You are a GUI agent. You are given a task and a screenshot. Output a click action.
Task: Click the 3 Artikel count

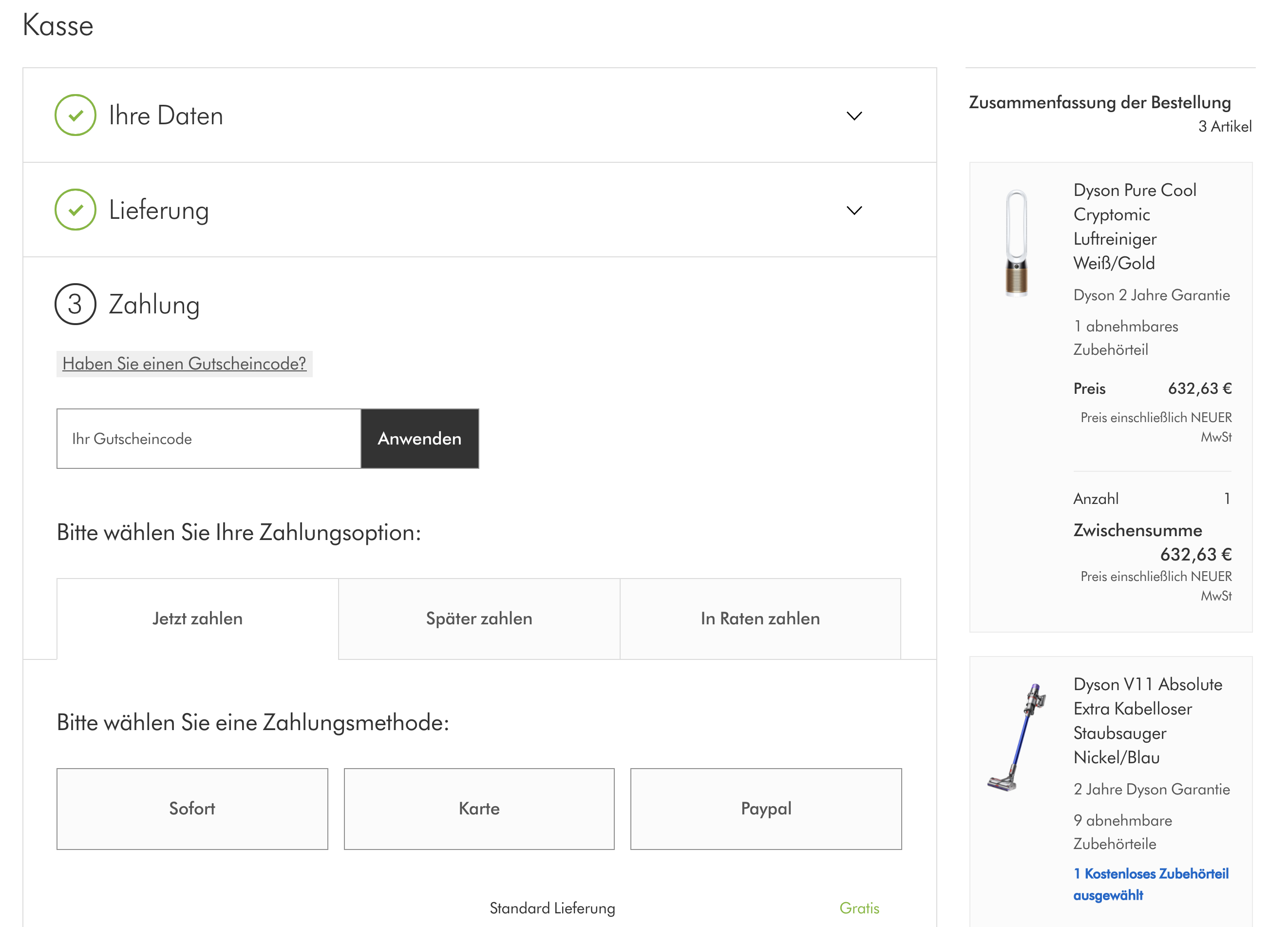[1225, 127]
